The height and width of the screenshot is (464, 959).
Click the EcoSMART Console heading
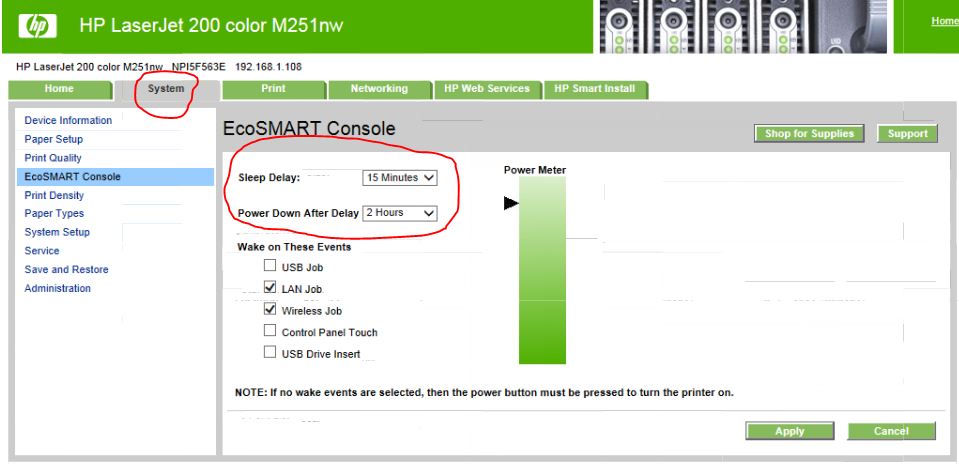click(x=309, y=128)
